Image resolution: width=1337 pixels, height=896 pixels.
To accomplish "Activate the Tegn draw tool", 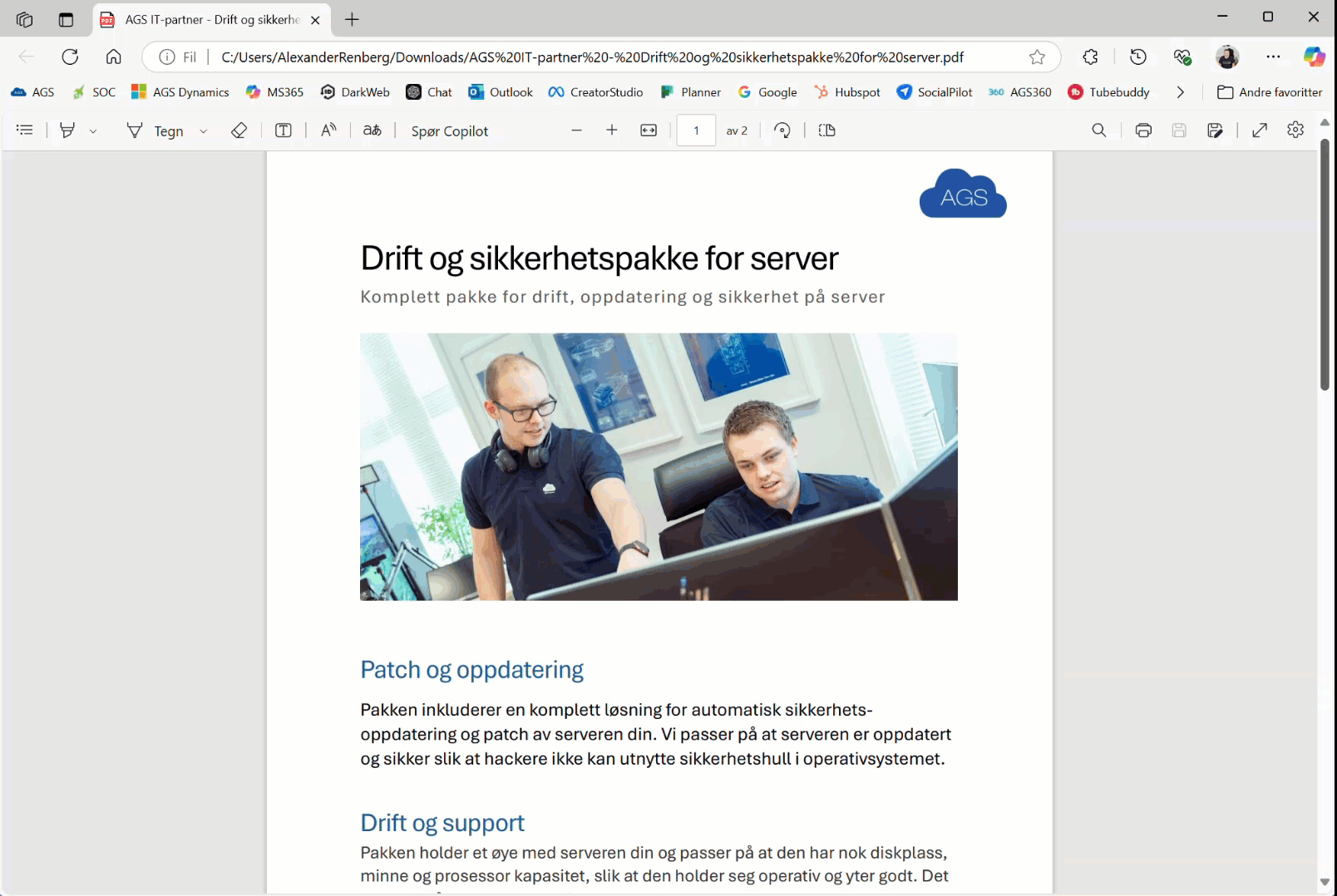I will (x=155, y=130).
